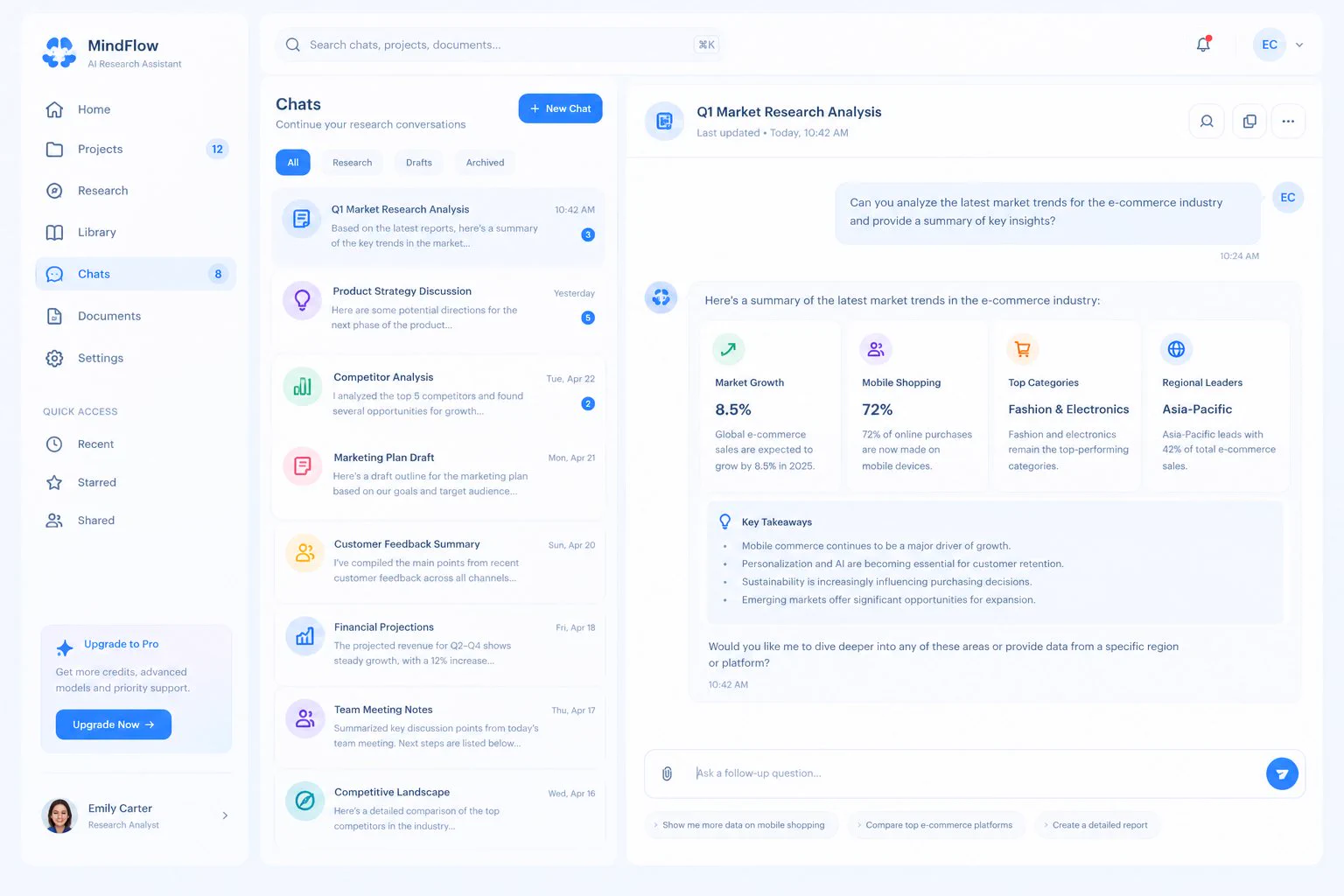Select the All chats filter tab
This screenshot has height=896, width=1344.
(293, 163)
